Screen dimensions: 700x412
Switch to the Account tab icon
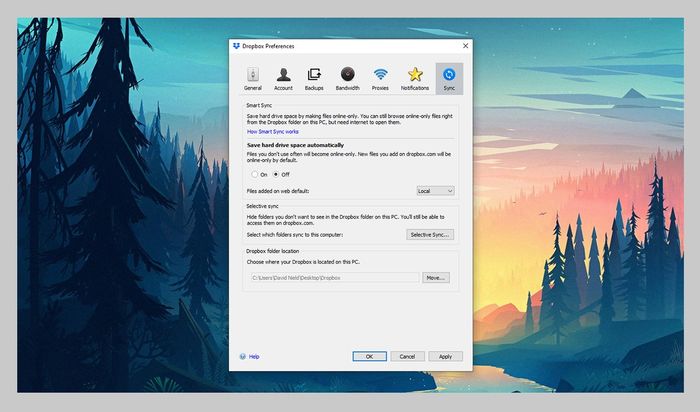point(284,76)
